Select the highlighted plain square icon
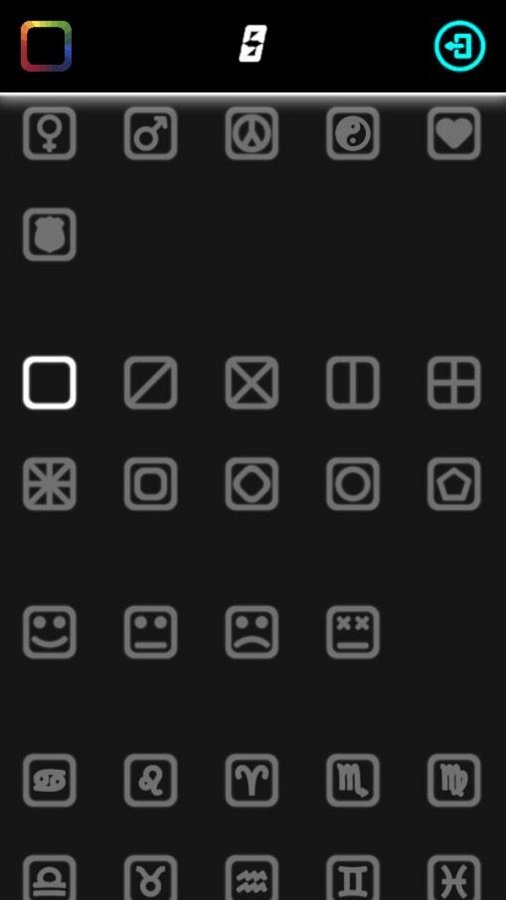 (x=49, y=383)
